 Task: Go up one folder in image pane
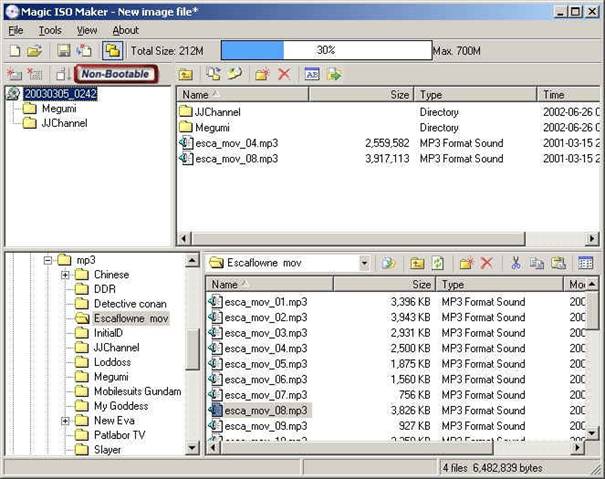coord(186,74)
